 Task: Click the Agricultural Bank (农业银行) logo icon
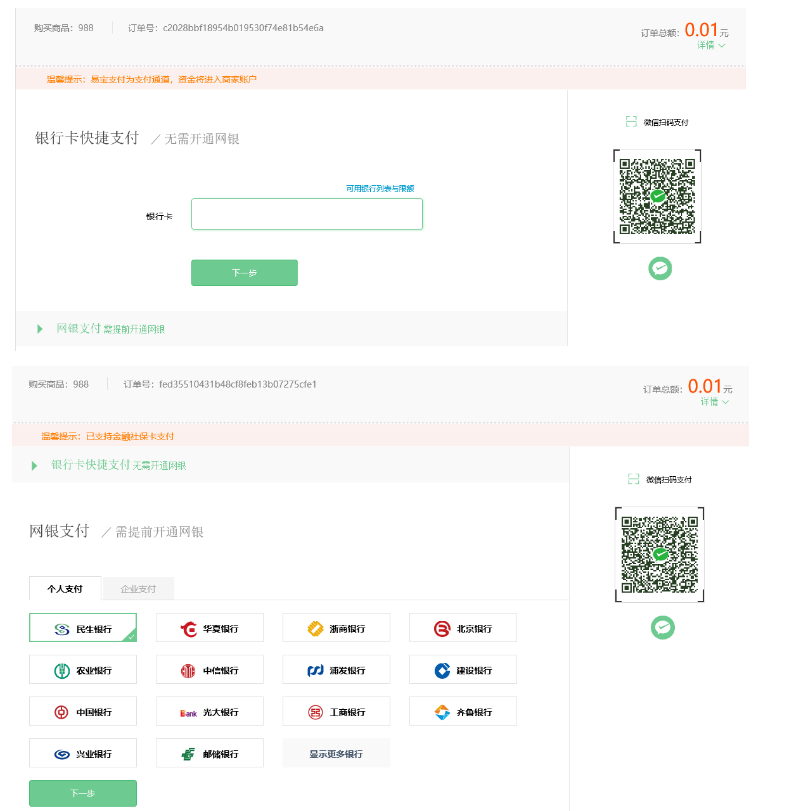point(61,670)
